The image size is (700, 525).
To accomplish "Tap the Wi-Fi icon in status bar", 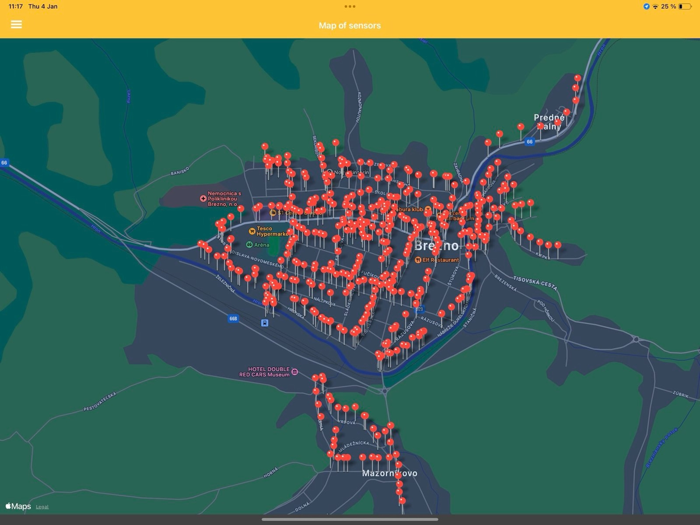I will pyautogui.click(x=655, y=6).
